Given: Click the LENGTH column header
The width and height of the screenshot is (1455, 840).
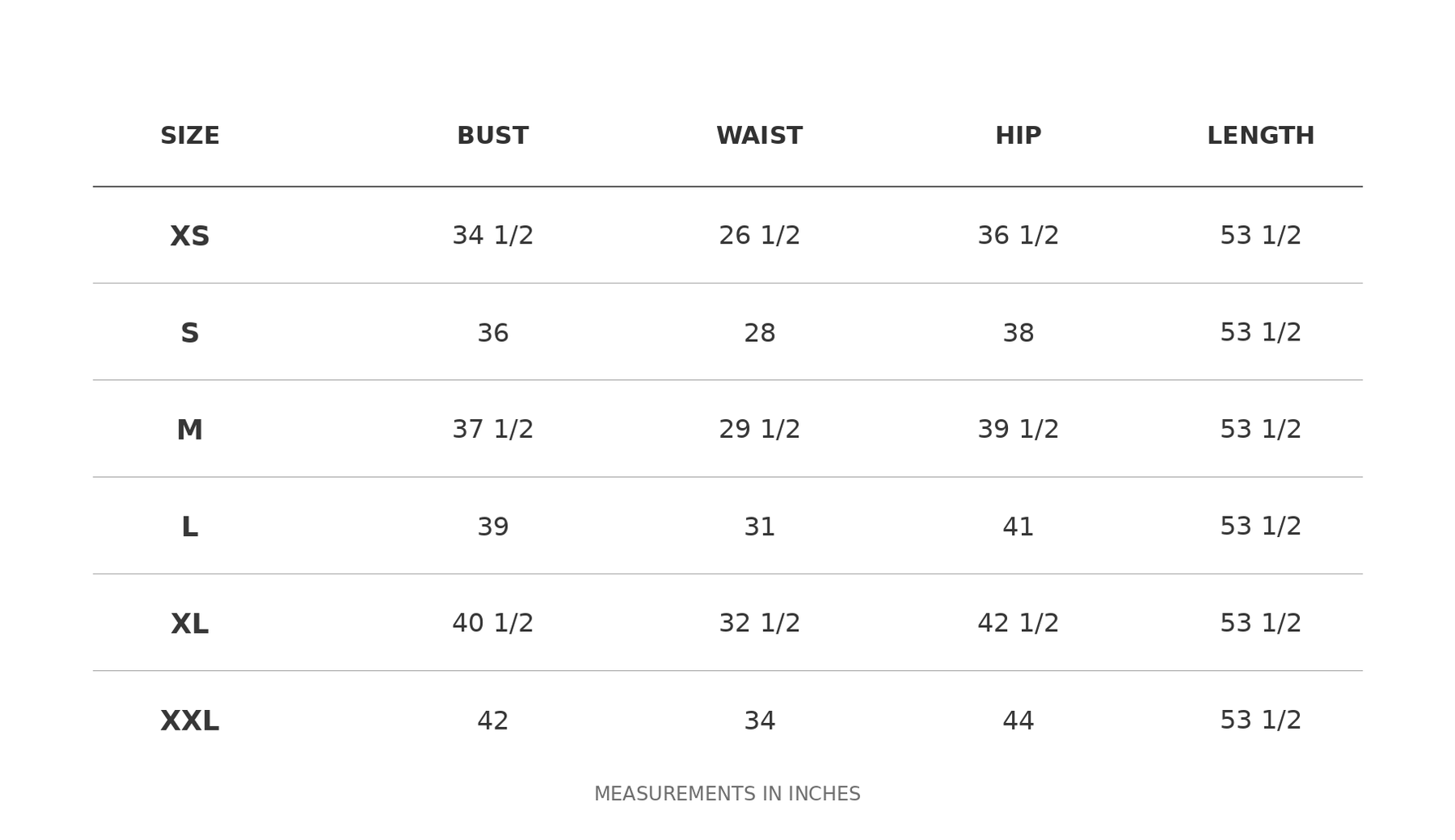Looking at the screenshot, I should click(x=1260, y=136).
